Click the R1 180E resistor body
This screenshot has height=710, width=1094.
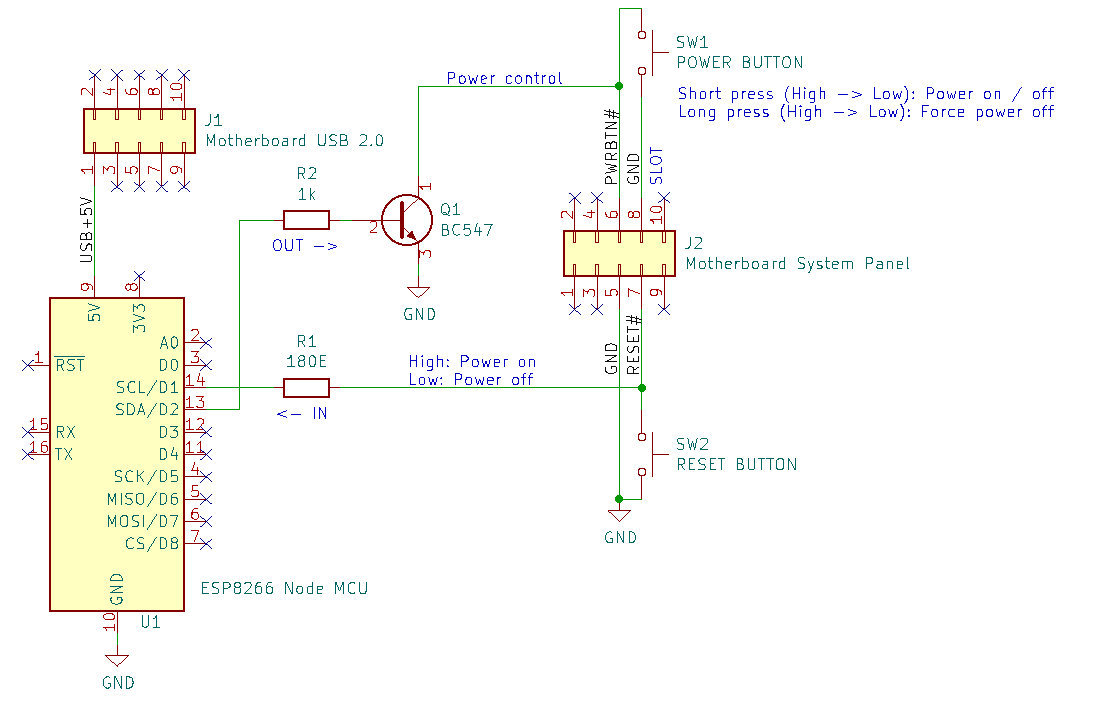pyautogui.click(x=306, y=388)
